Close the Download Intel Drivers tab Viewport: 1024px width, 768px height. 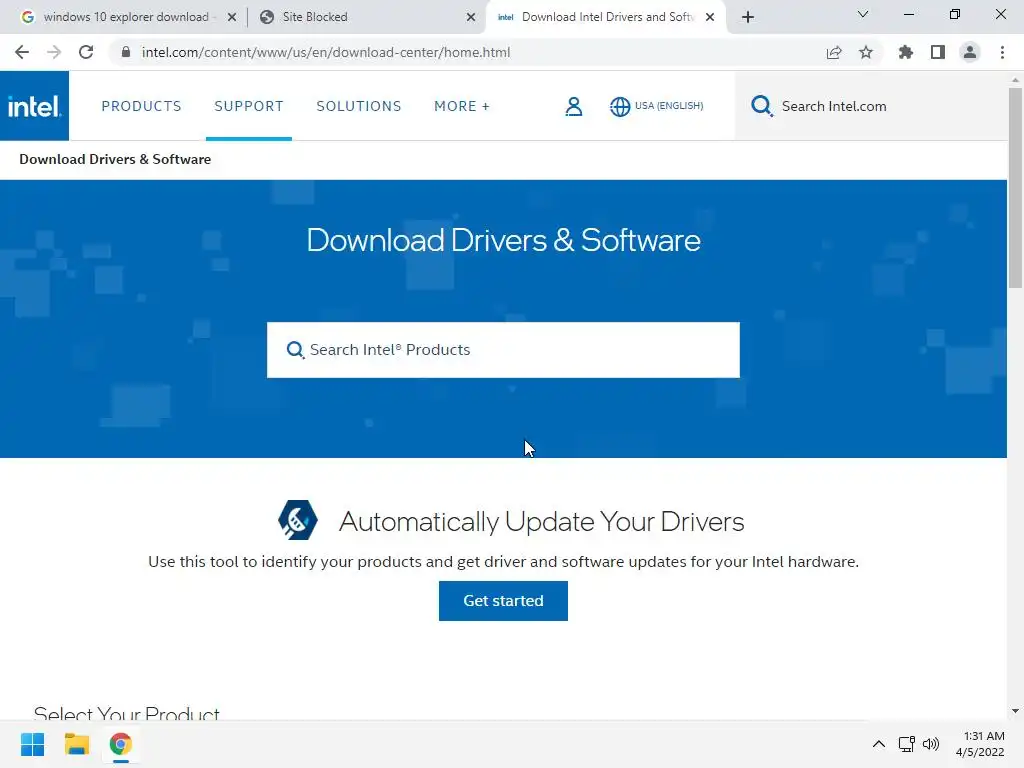(710, 17)
